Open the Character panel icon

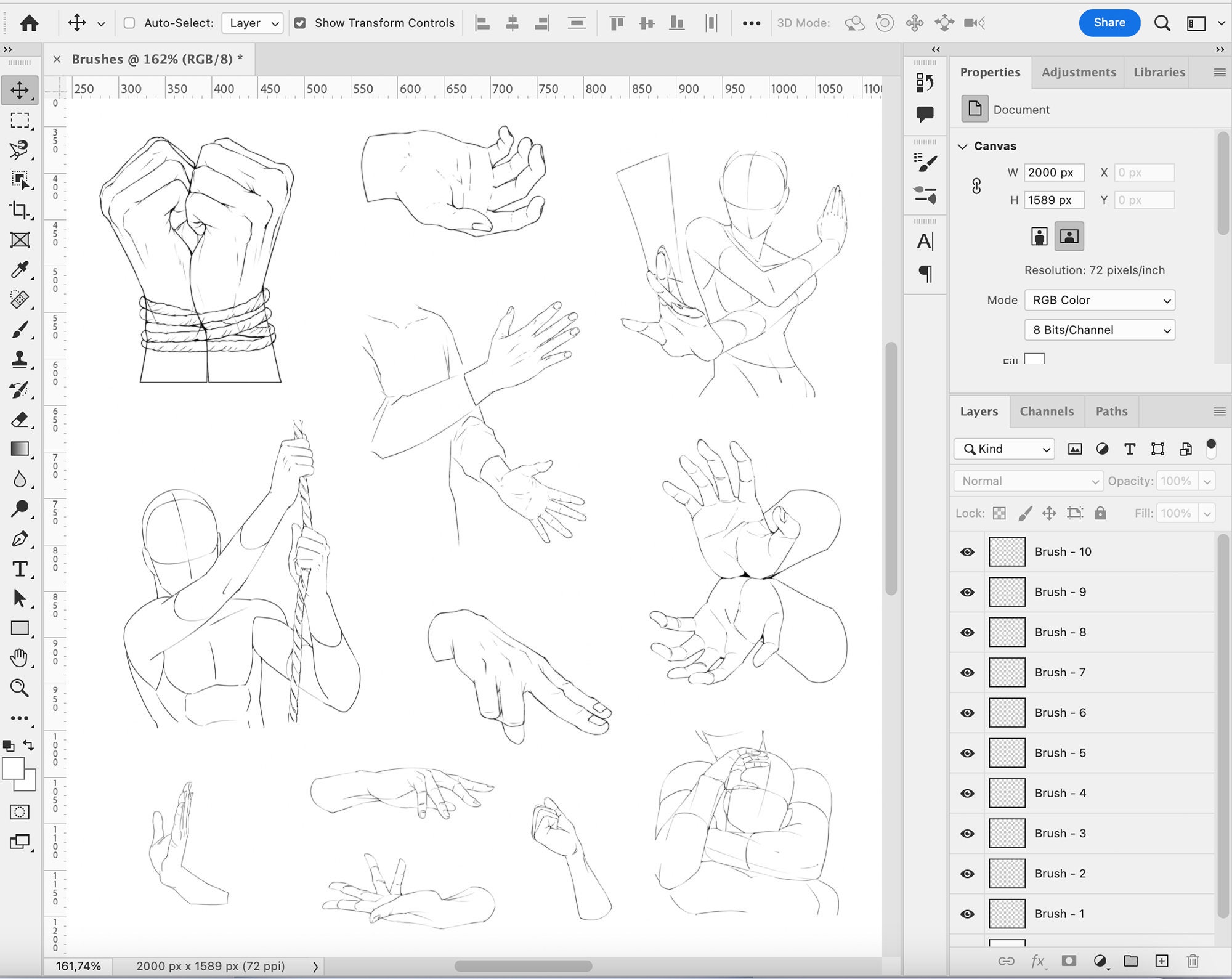click(x=925, y=241)
